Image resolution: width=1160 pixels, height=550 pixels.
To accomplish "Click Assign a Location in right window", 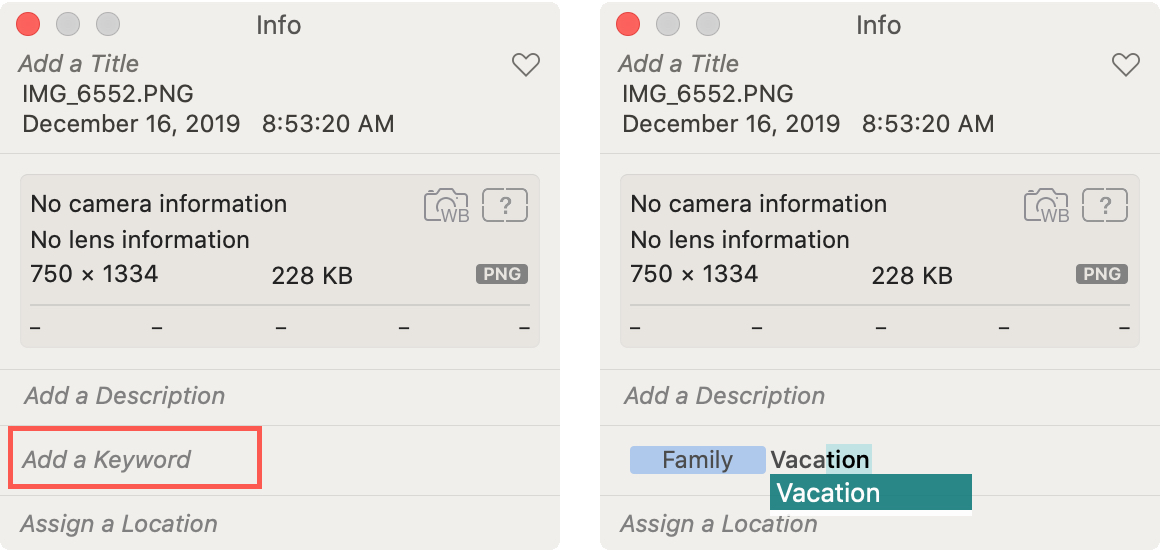I will tap(718, 524).
